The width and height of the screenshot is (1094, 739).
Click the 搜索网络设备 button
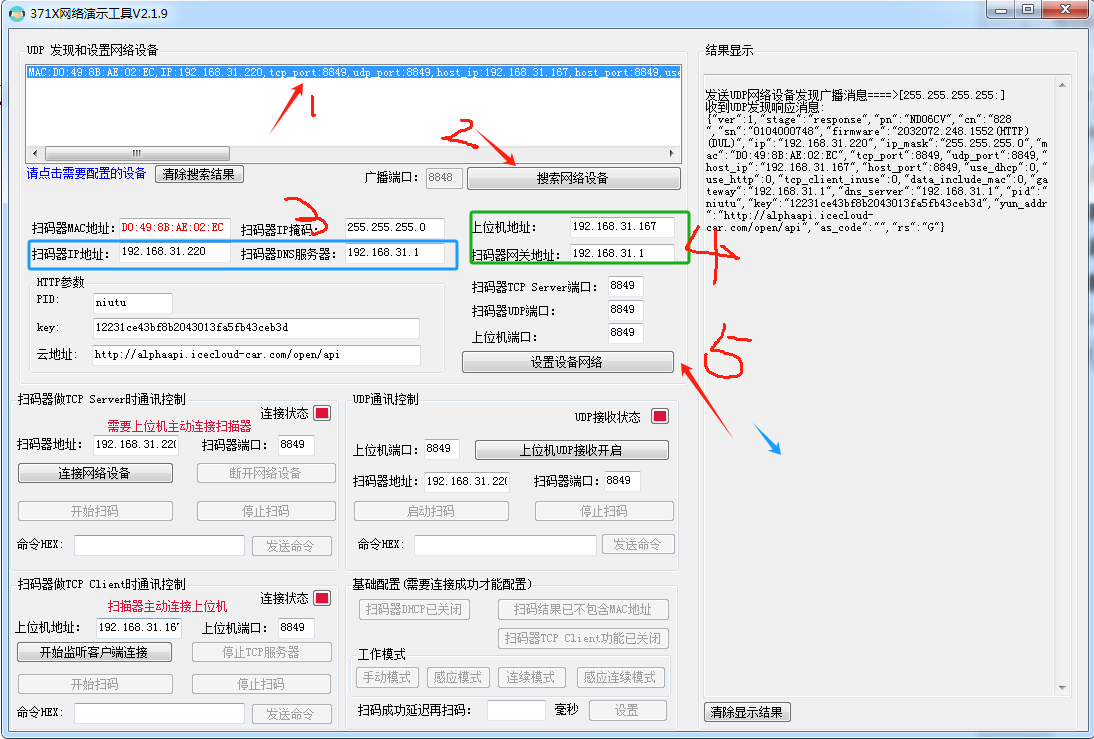(x=574, y=179)
